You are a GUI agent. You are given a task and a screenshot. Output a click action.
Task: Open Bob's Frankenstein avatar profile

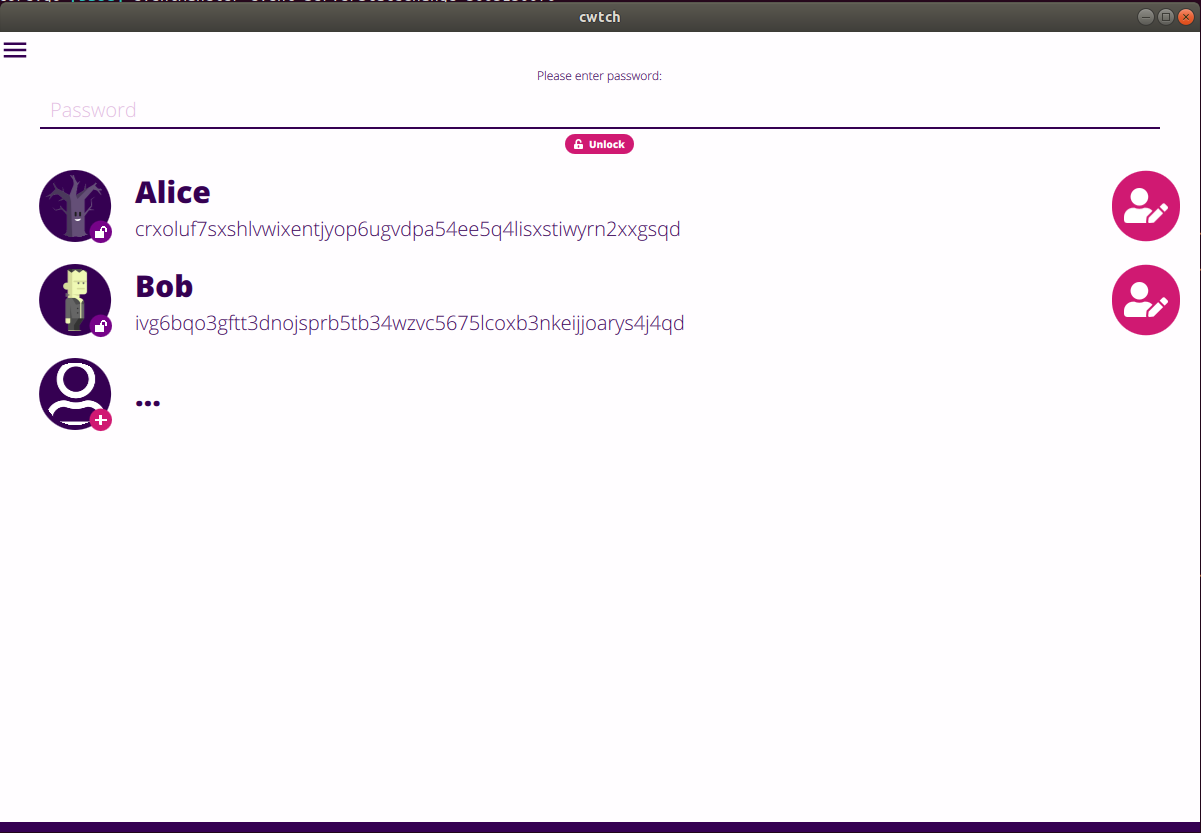click(x=75, y=300)
